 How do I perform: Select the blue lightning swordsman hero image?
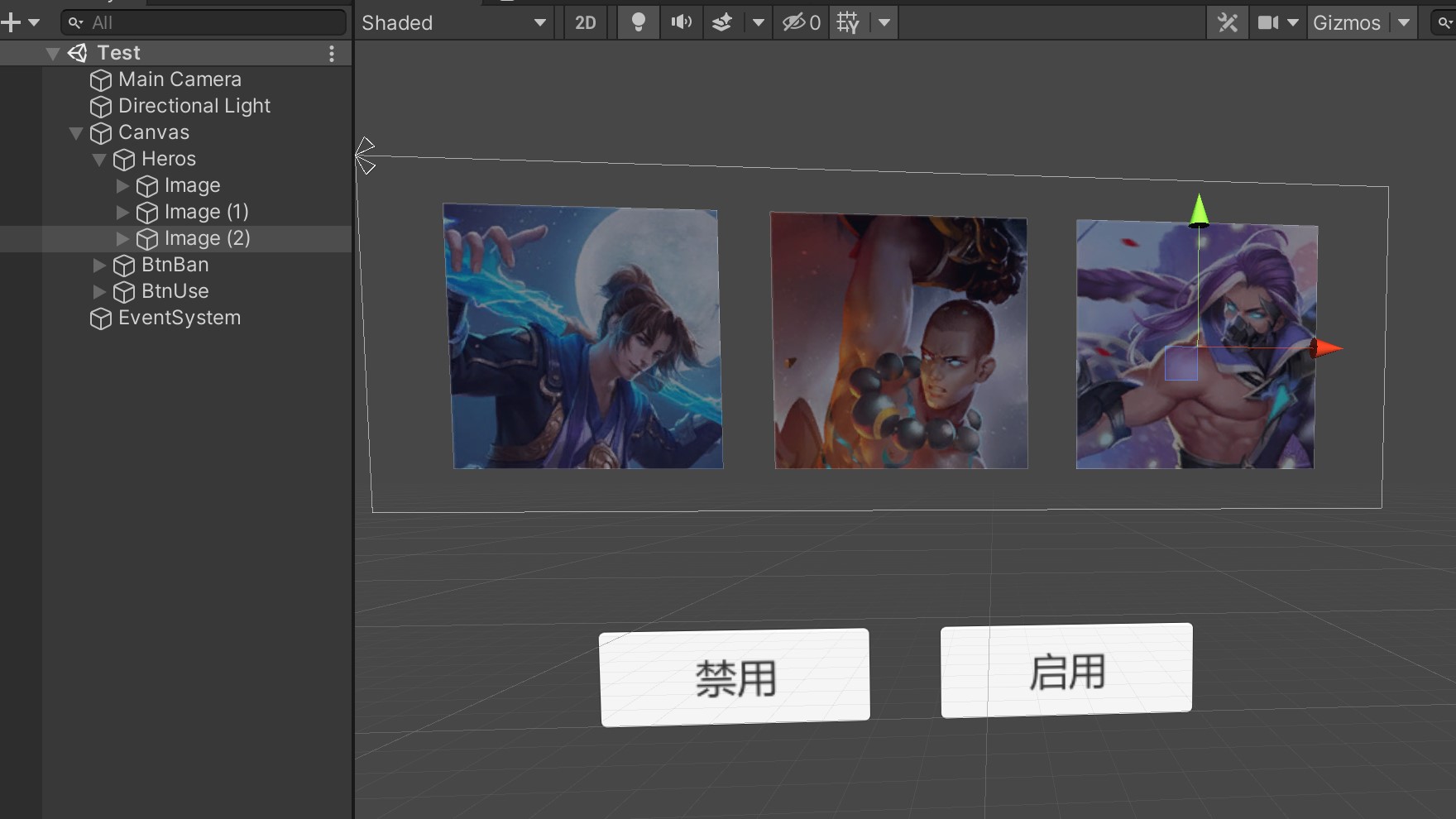tap(583, 337)
